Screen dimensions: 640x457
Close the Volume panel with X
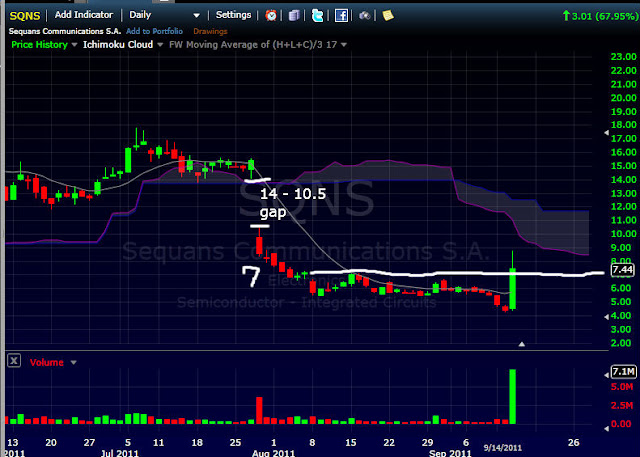tap(14, 360)
